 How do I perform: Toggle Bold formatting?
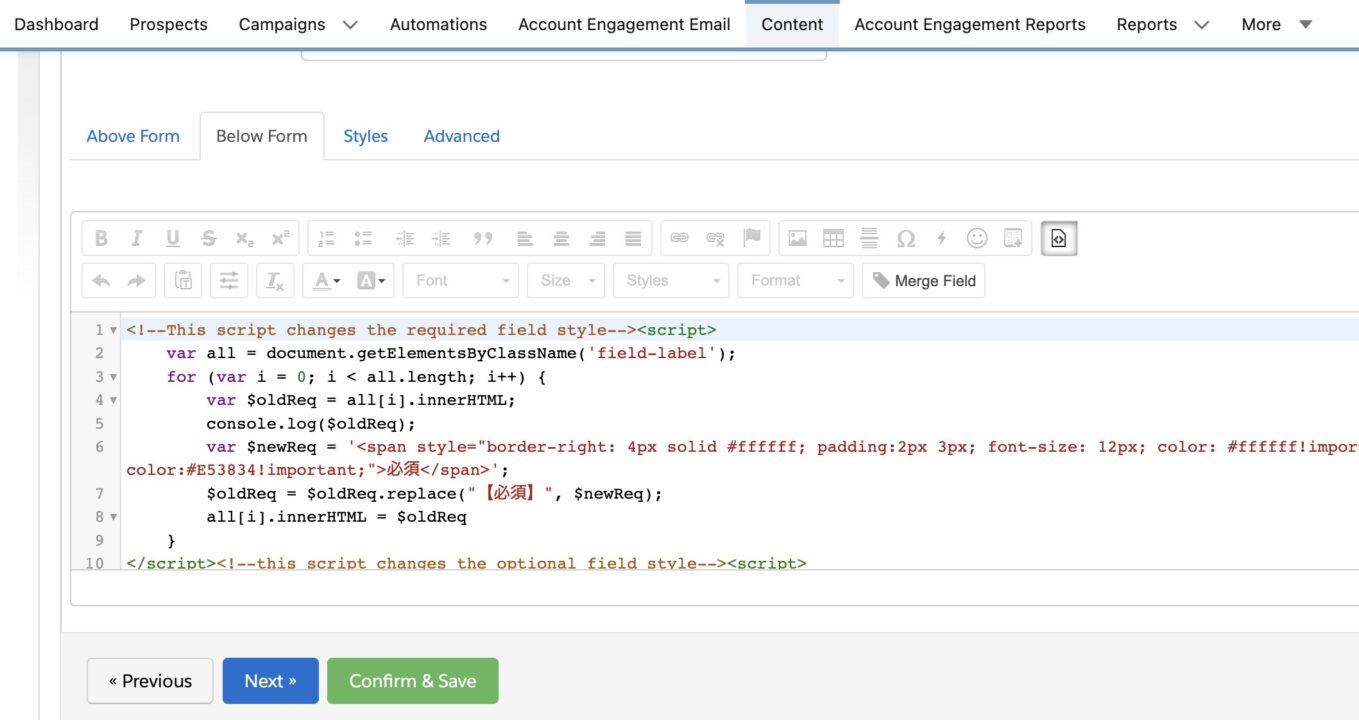click(x=100, y=237)
